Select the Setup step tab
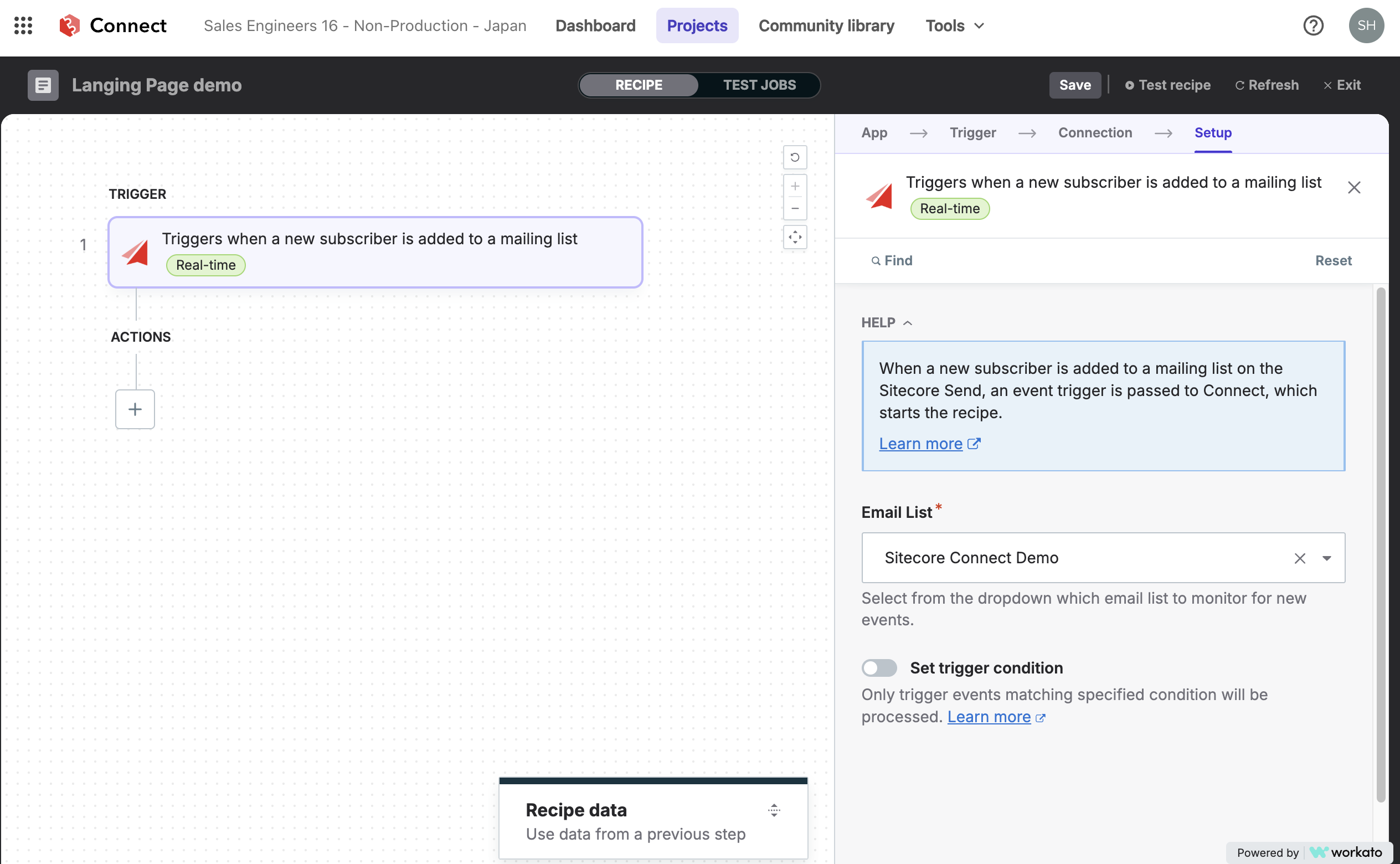The image size is (1400, 864). pyautogui.click(x=1213, y=132)
